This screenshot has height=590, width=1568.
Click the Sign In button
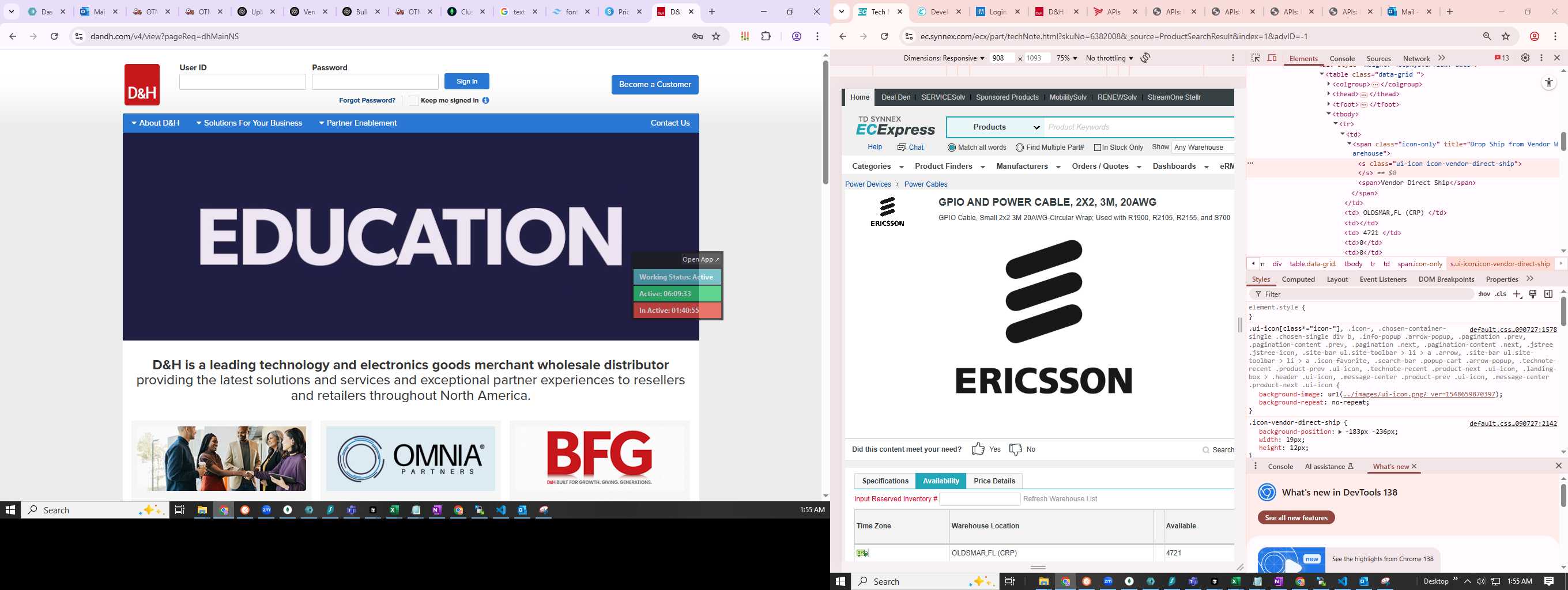tap(467, 81)
